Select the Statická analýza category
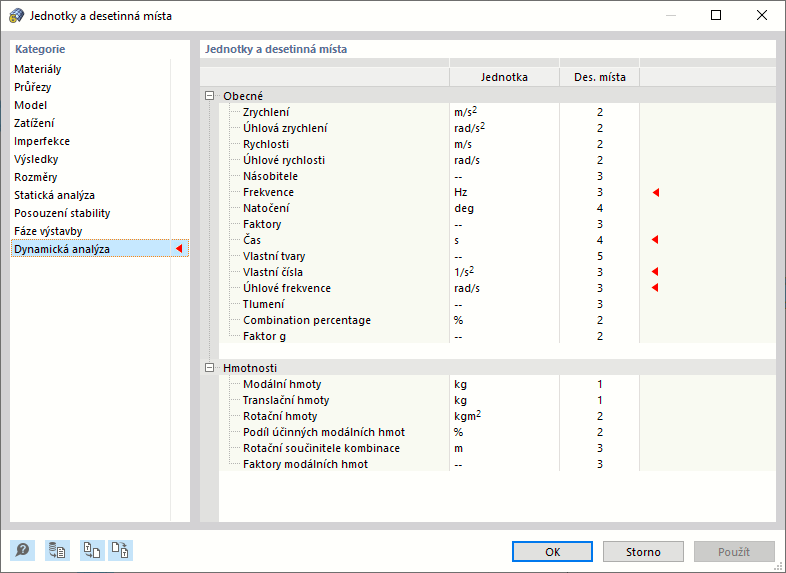The image size is (786, 573). click(55, 195)
